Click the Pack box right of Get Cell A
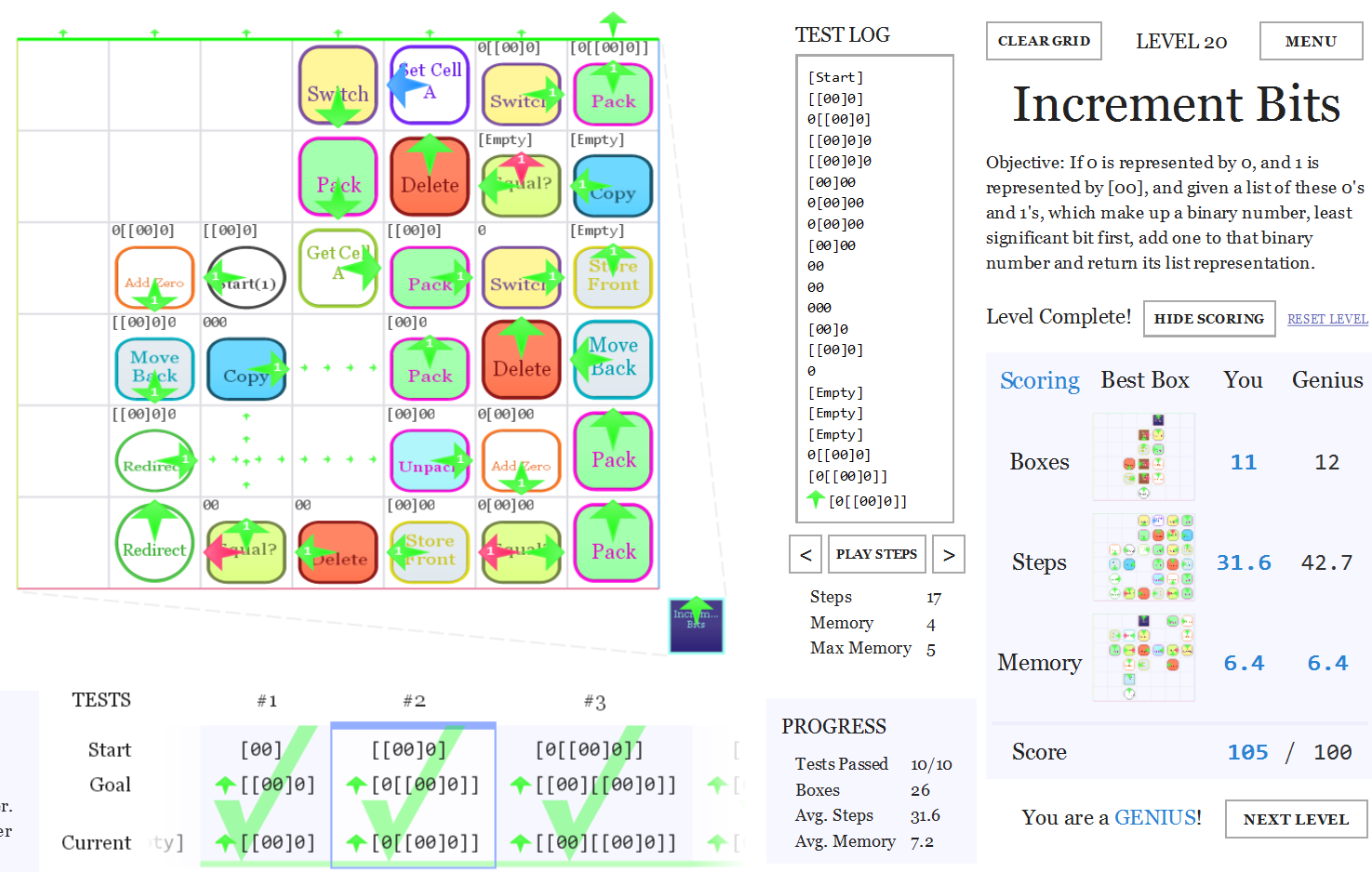The image size is (1372, 872). (430, 277)
